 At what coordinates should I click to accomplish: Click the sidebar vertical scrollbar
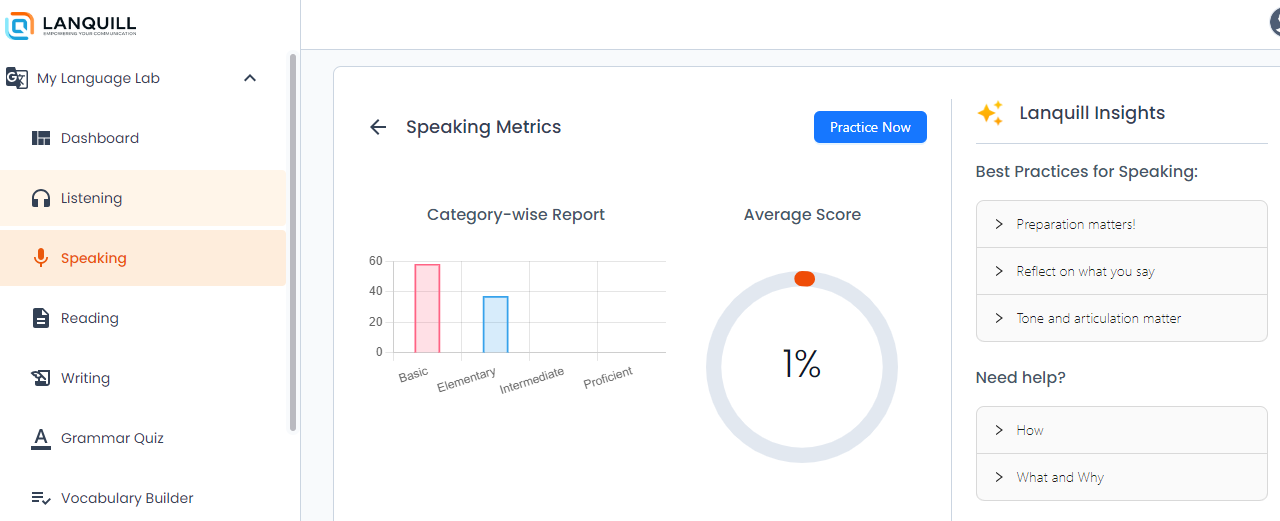point(293,240)
